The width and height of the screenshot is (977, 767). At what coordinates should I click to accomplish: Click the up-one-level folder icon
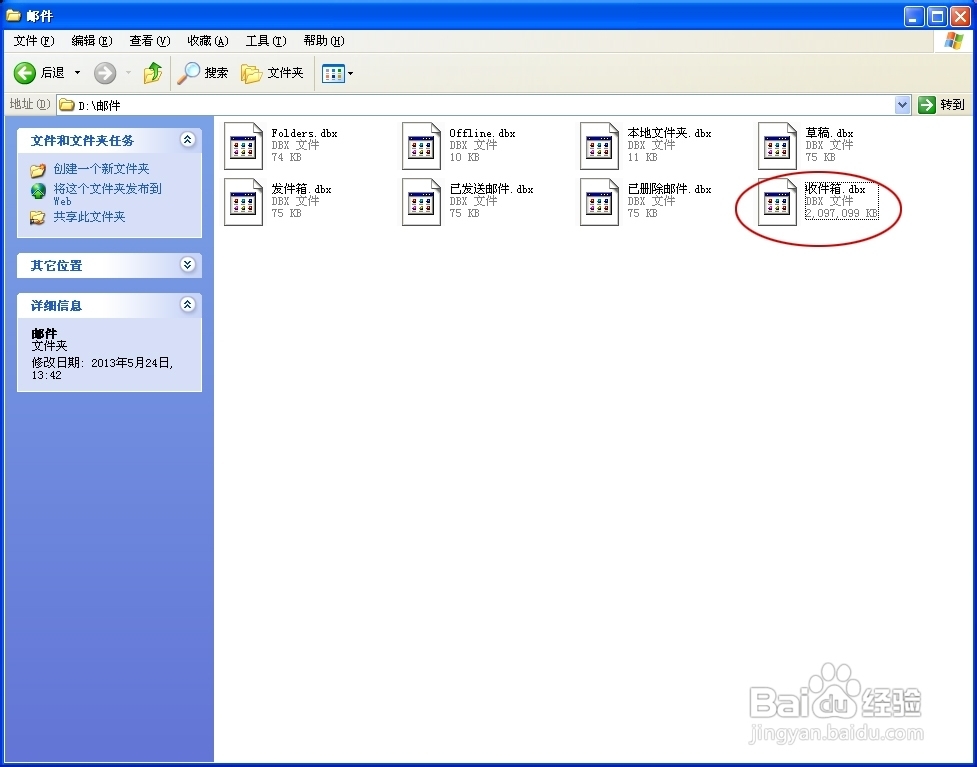point(153,72)
